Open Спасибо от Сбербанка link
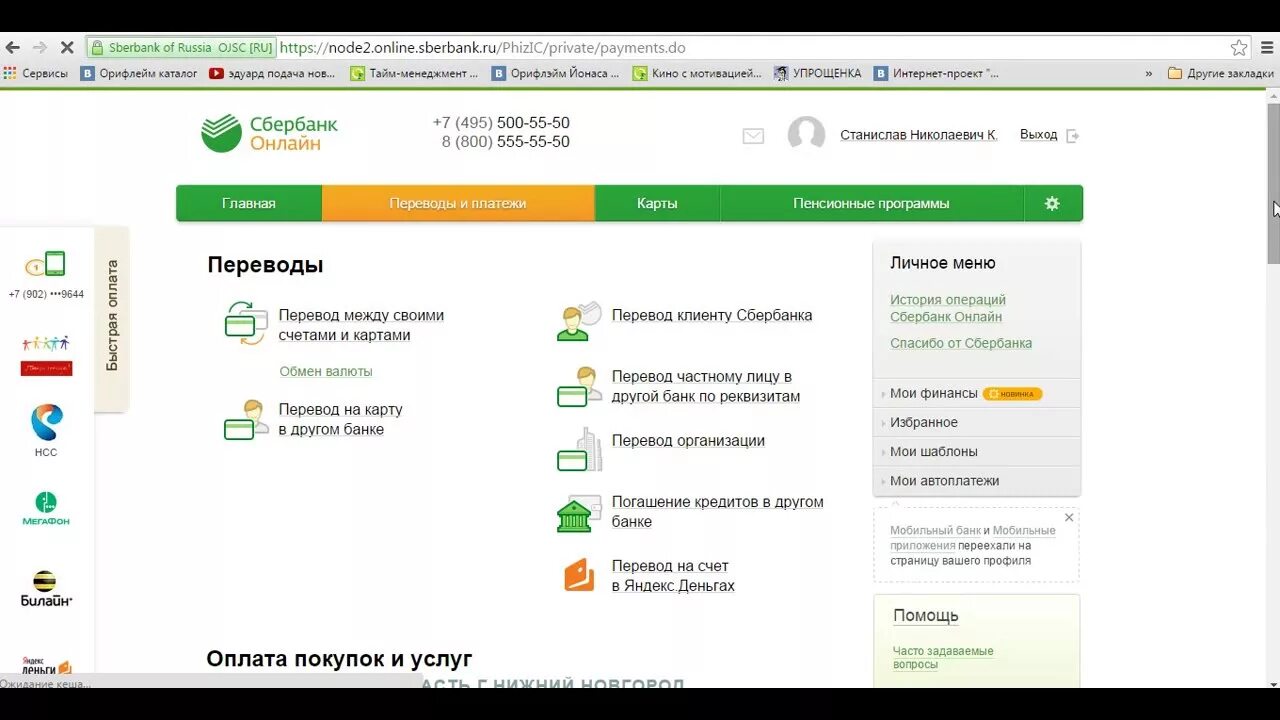 pyautogui.click(x=961, y=343)
